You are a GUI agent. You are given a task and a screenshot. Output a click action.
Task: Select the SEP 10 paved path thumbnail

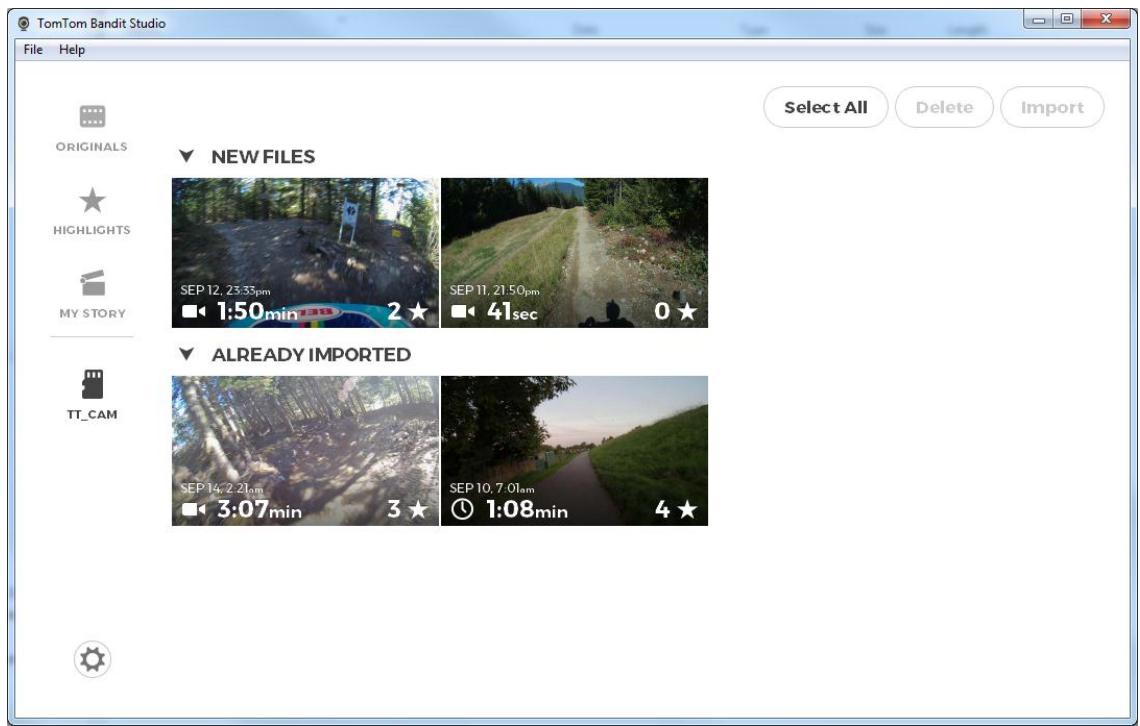[x=574, y=451]
